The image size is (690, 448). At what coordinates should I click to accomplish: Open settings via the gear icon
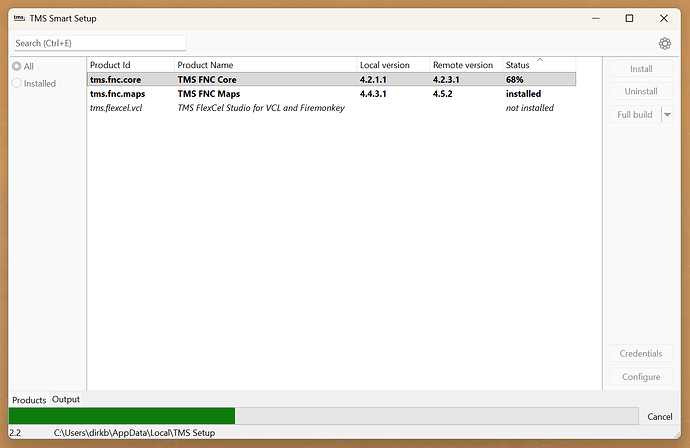coord(664,43)
